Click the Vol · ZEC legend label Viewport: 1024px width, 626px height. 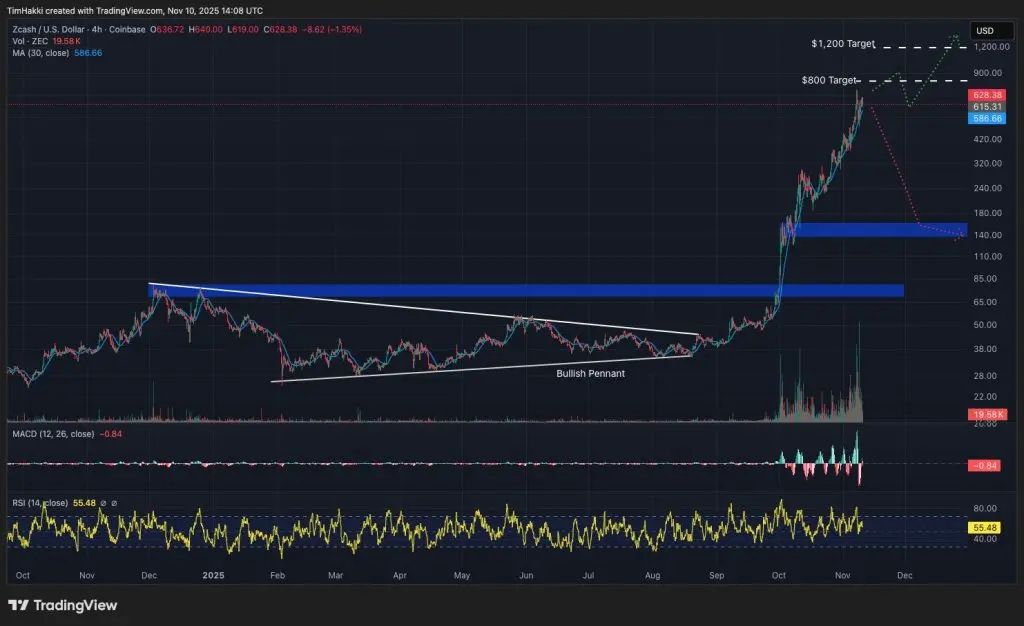pos(28,42)
